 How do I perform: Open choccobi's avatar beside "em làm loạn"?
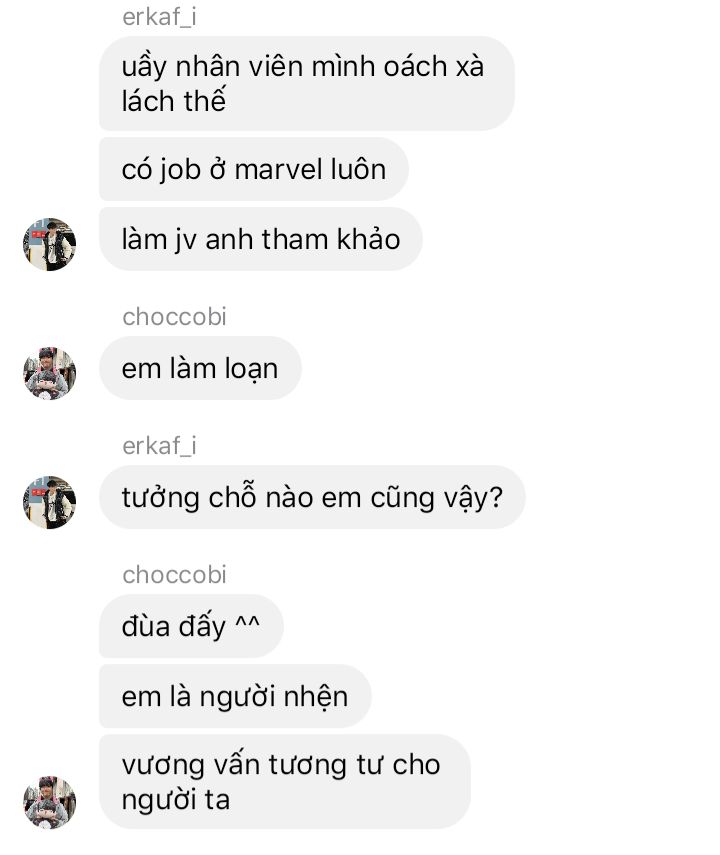click(x=49, y=373)
